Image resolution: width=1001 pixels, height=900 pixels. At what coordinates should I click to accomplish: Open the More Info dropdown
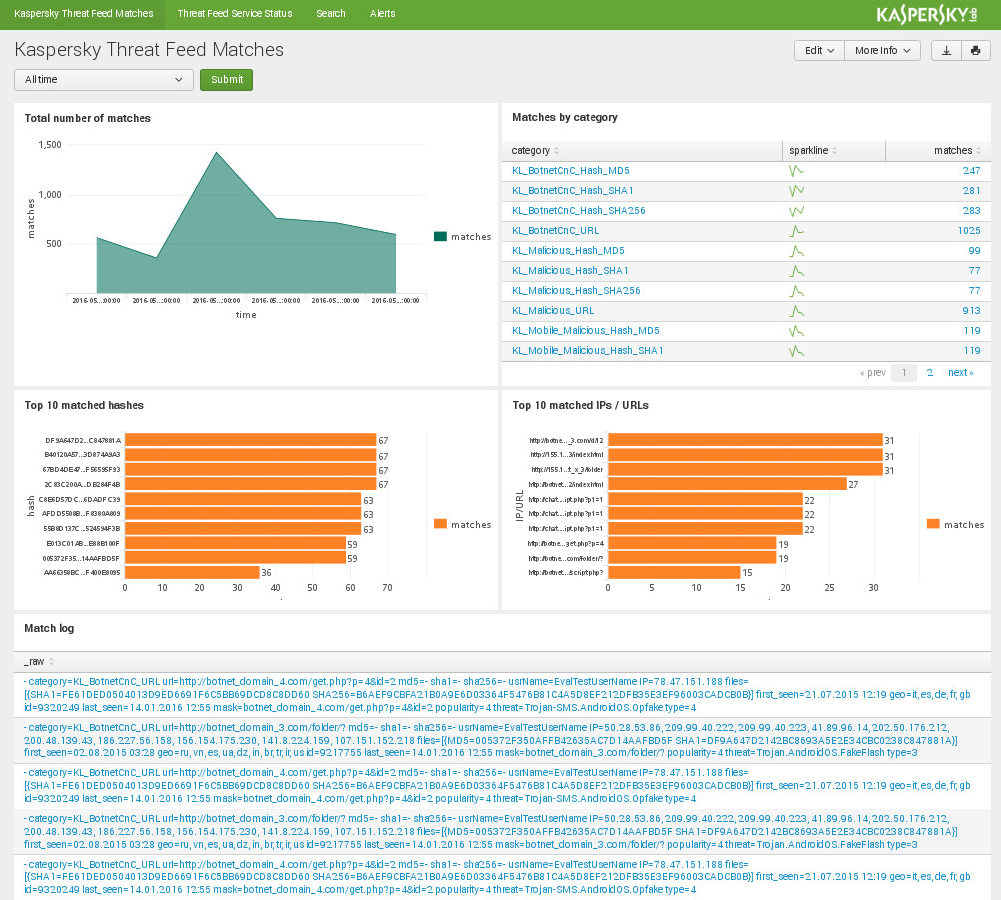pos(884,51)
